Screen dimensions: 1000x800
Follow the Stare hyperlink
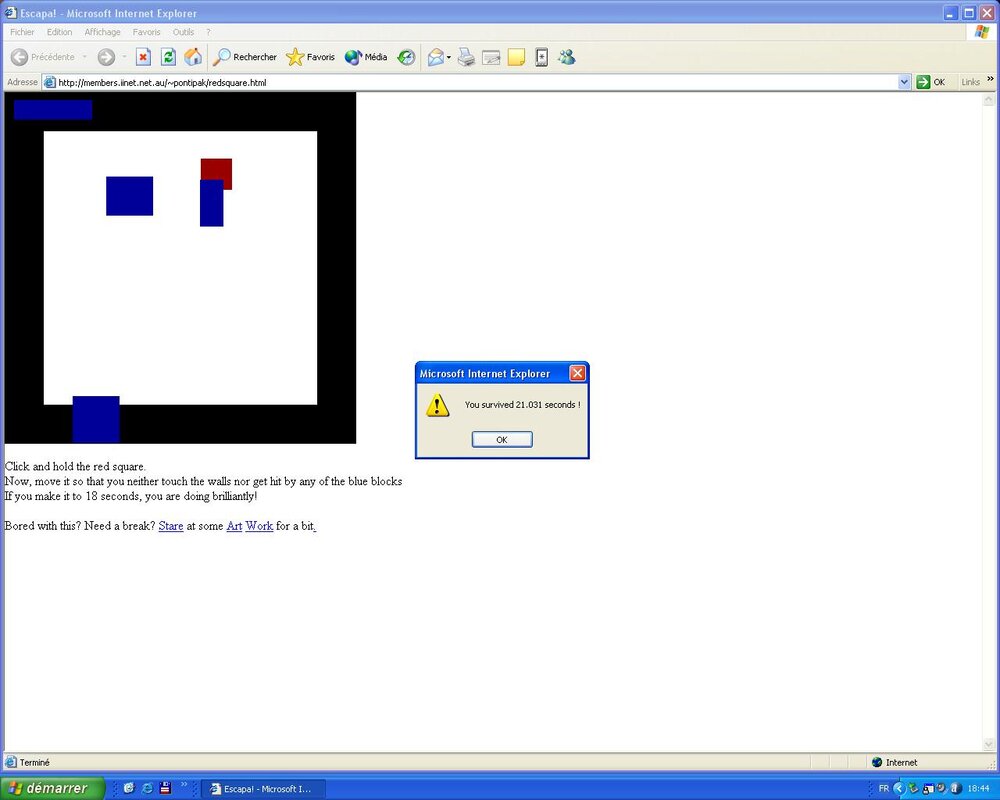tap(170, 526)
